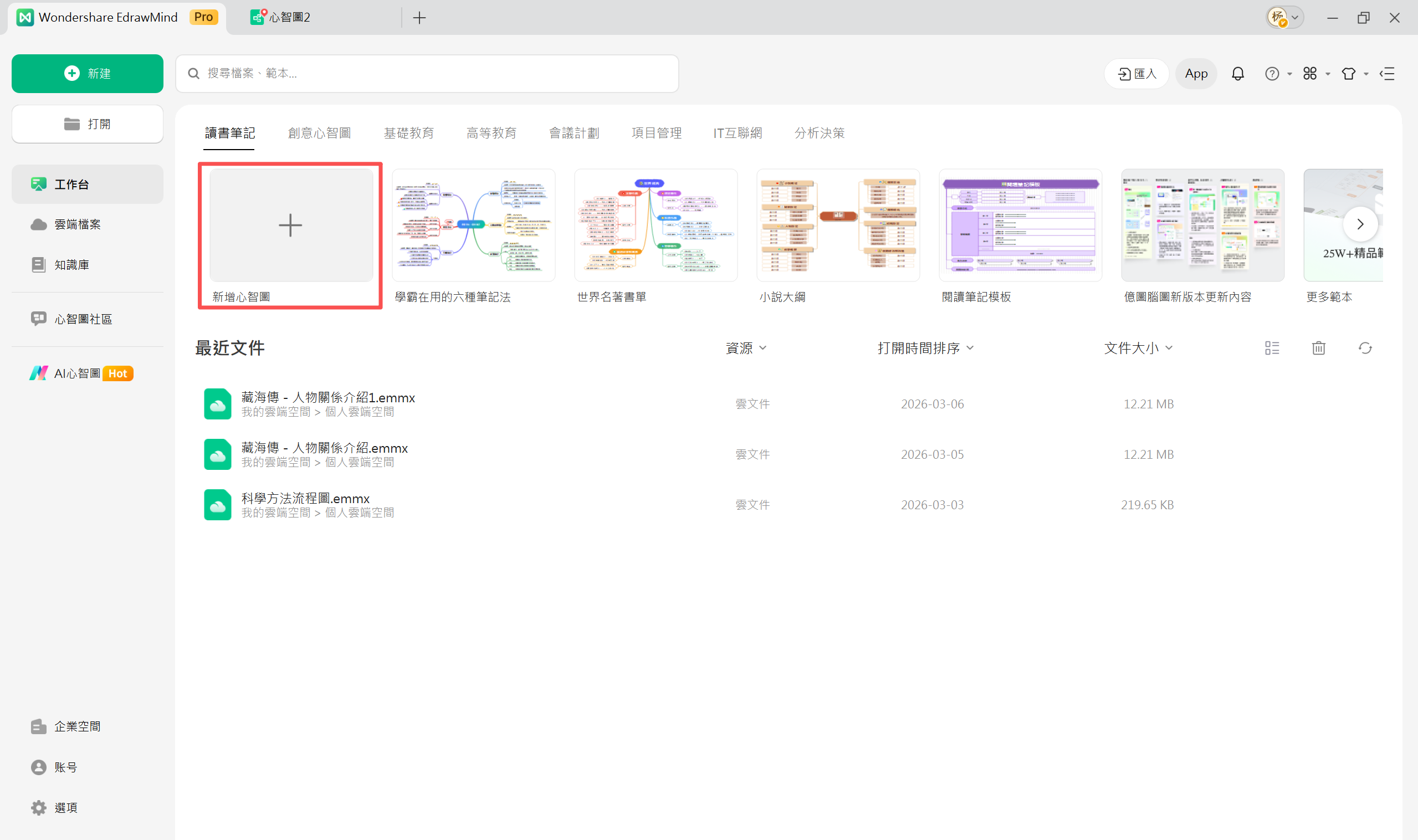Expand the 文件大小 column dropdown
1418x840 pixels.
click(x=1138, y=348)
